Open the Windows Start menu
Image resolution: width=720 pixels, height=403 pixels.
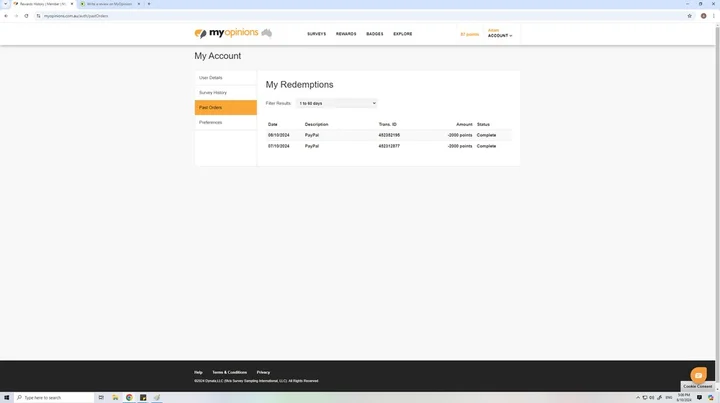pos(6,397)
